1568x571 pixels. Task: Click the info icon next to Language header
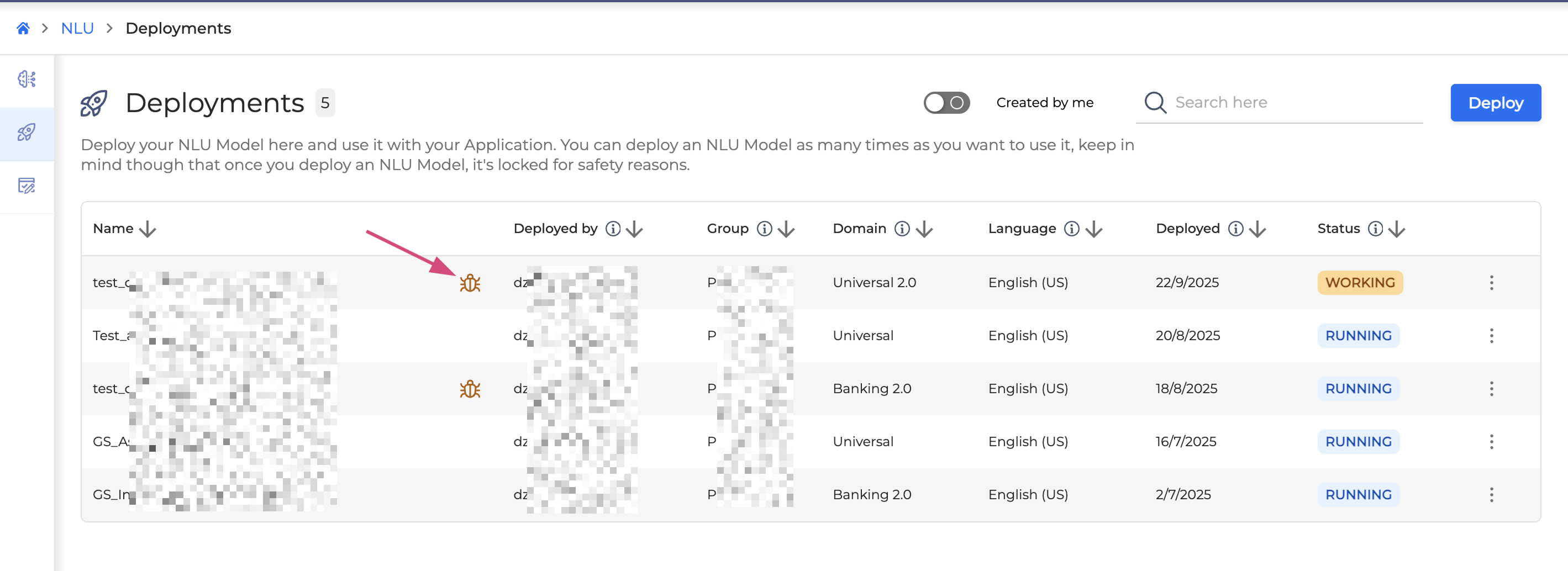click(1071, 229)
